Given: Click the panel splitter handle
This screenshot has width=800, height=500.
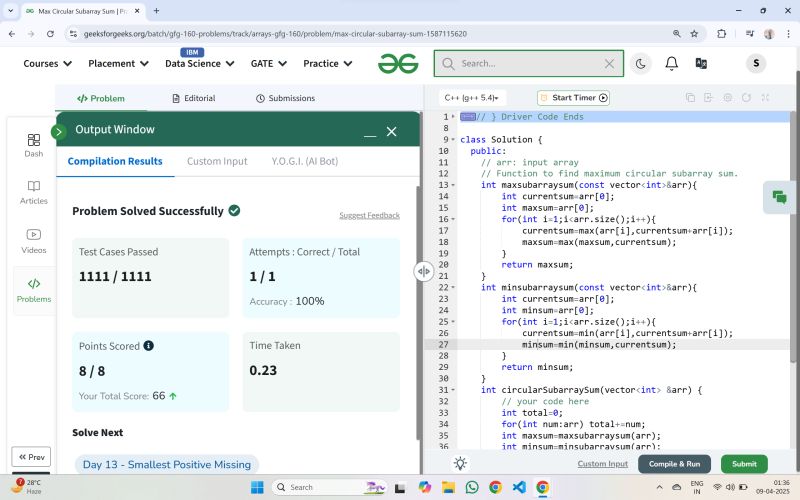Looking at the screenshot, I should click(423, 271).
